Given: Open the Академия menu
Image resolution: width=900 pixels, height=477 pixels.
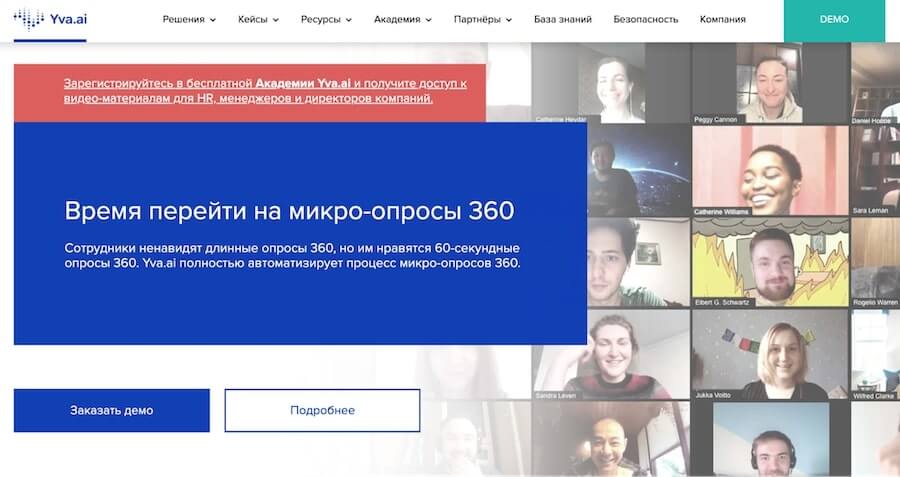Looking at the screenshot, I should point(403,19).
